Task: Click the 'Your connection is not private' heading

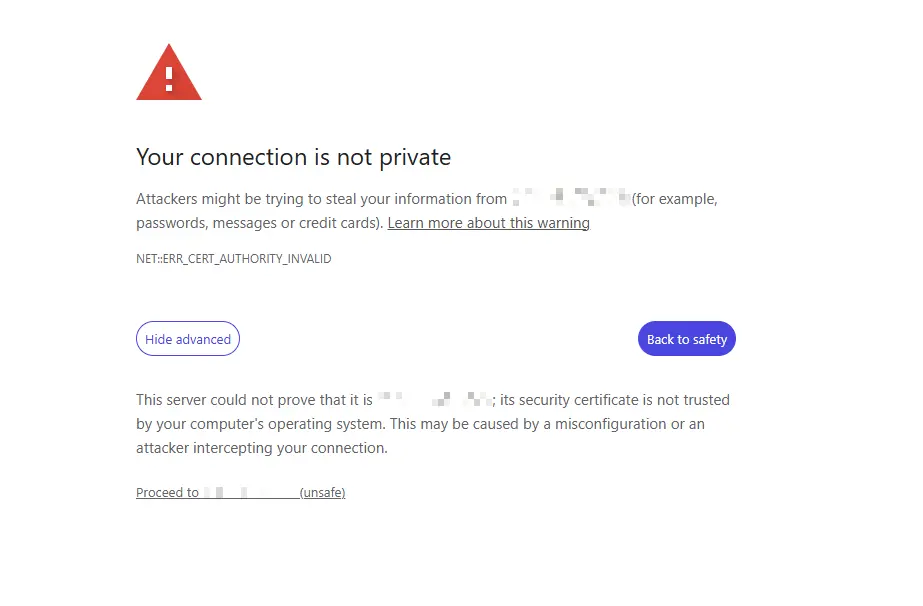Action: click(x=293, y=157)
